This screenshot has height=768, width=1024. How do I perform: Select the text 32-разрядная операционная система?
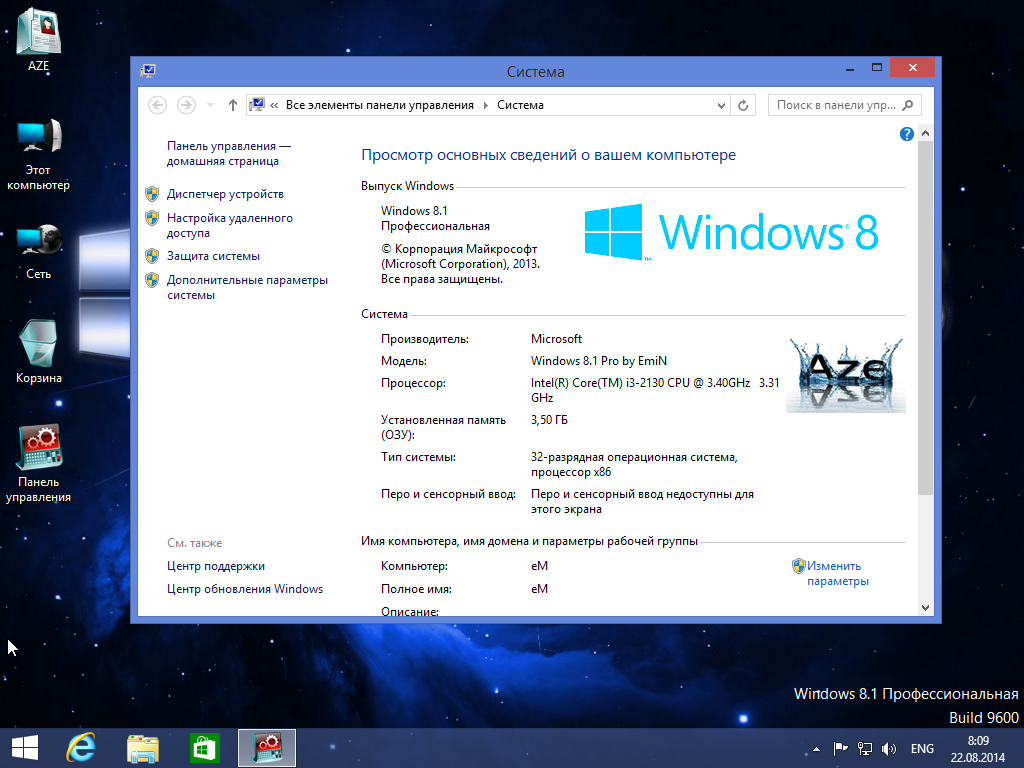point(632,457)
